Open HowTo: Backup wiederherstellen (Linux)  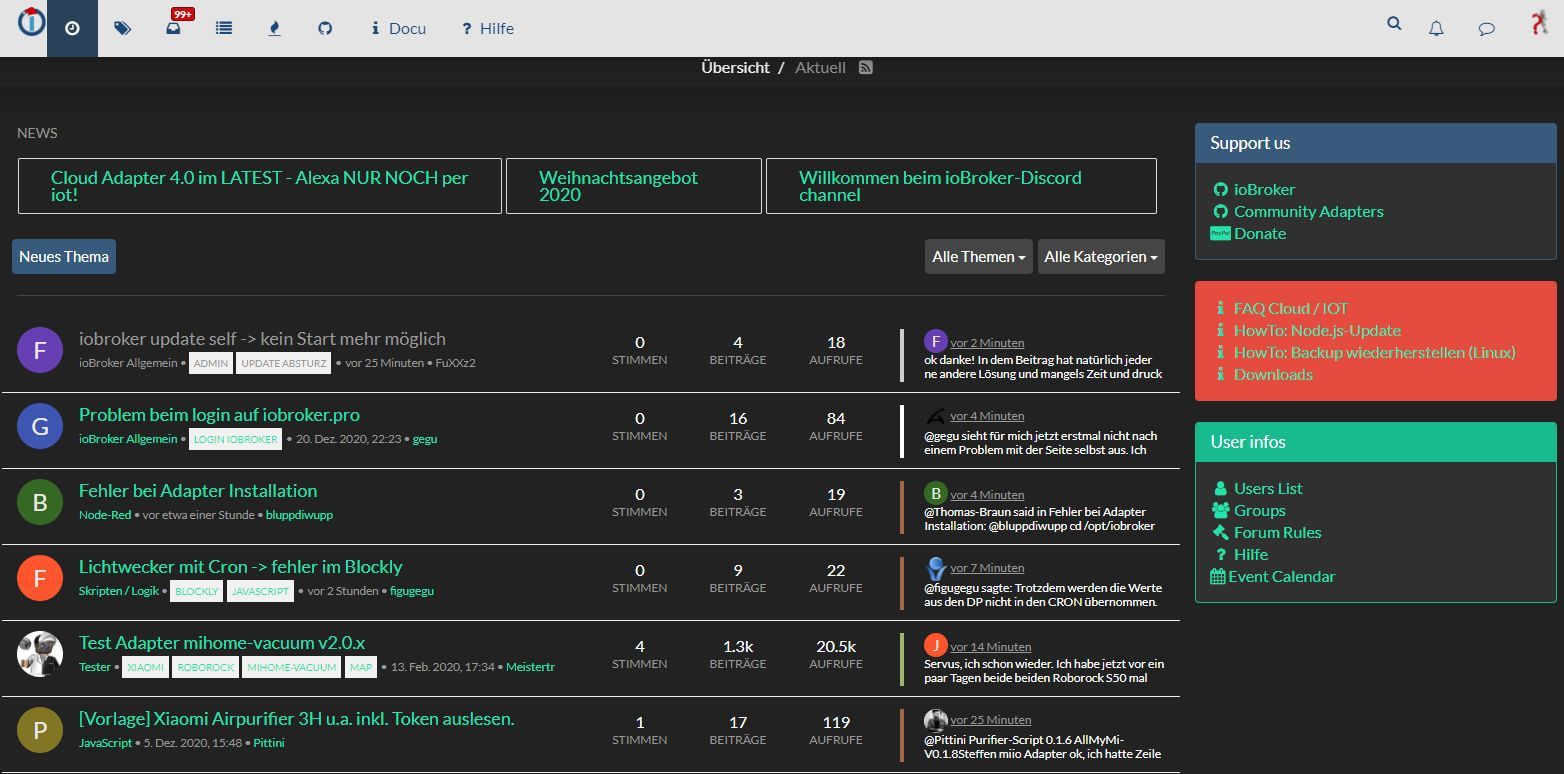(x=1375, y=352)
